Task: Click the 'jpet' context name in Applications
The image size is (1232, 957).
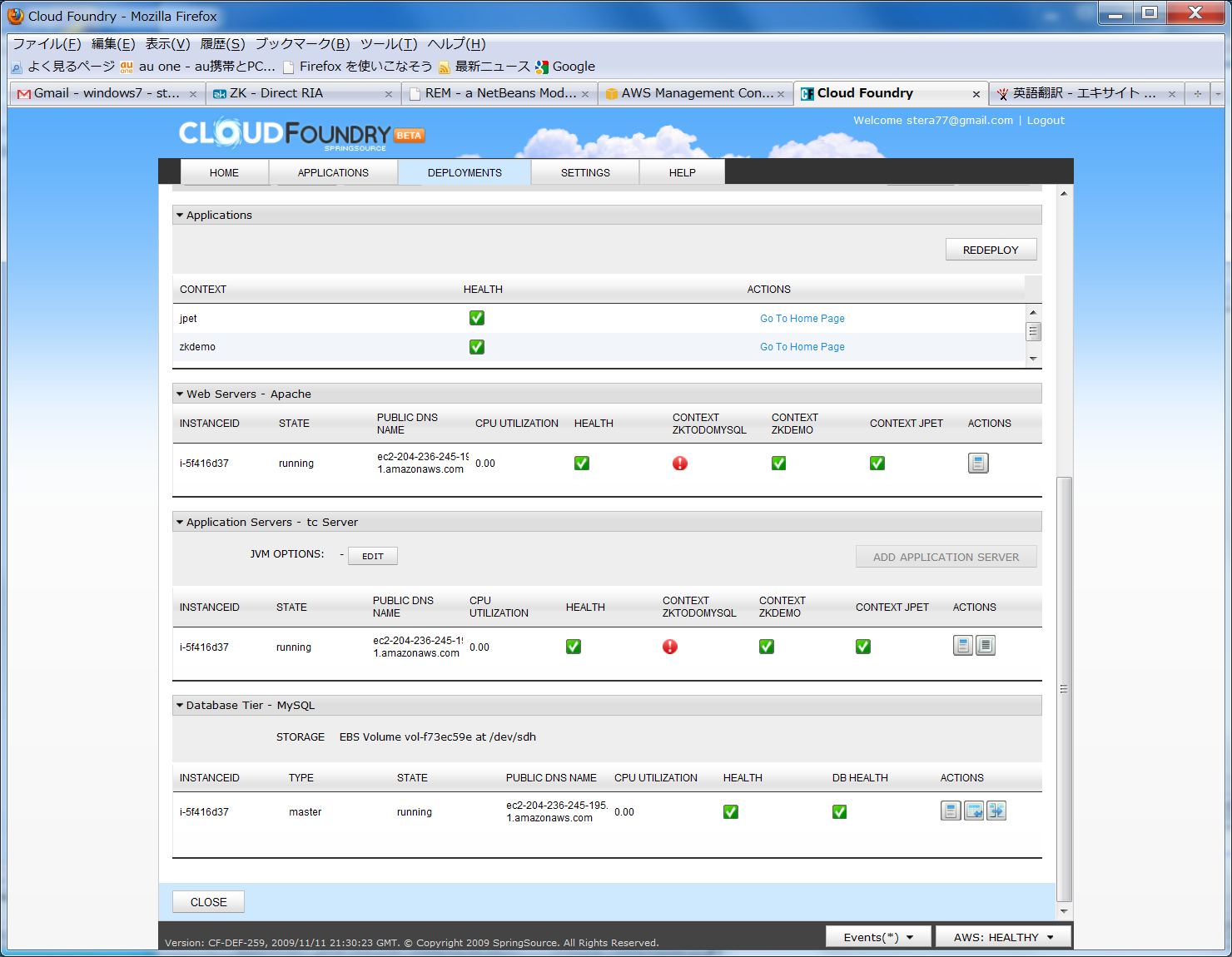Action: pyautogui.click(x=188, y=319)
